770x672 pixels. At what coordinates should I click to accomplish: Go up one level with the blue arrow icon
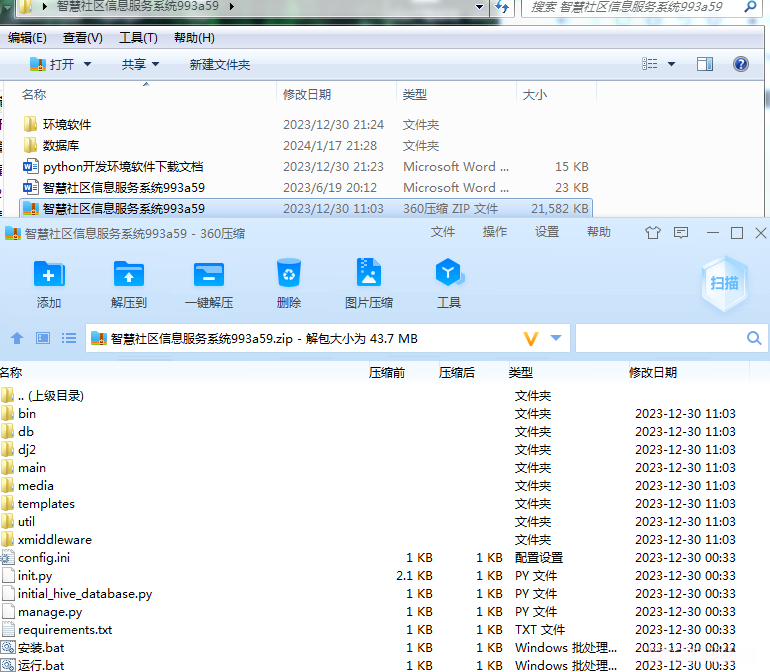[17, 338]
